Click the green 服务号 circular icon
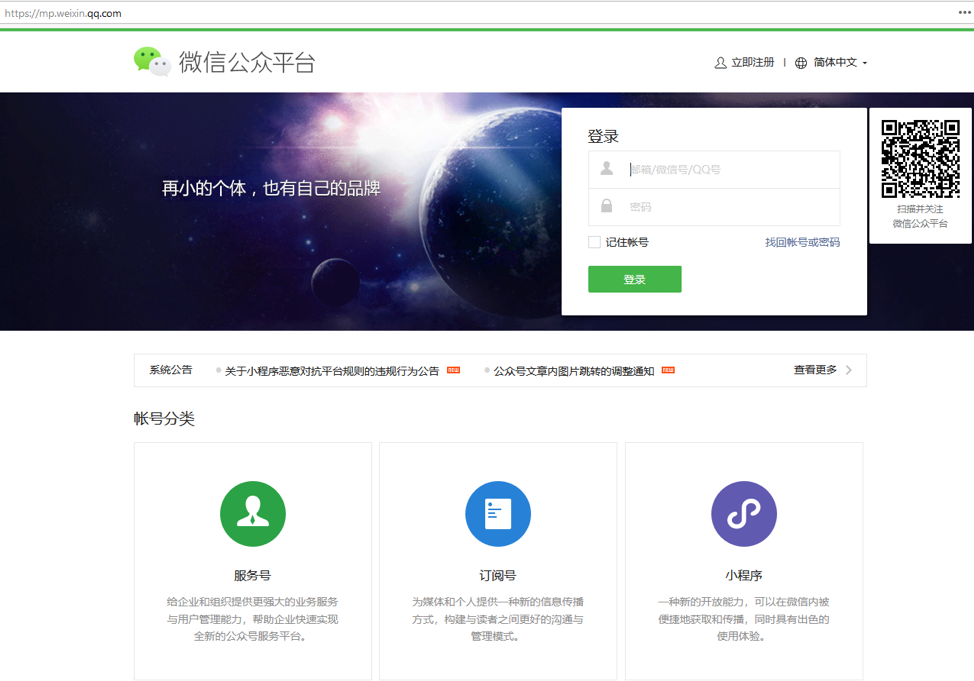Screen dimensions: 974x681 (x=253, y=514)
